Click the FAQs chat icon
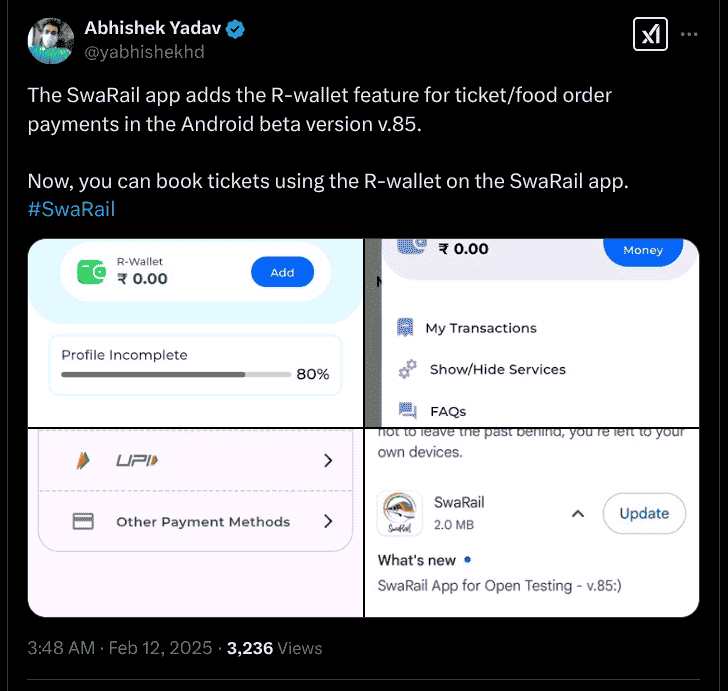This screenshot has width=728, height=691. [407, 410]
